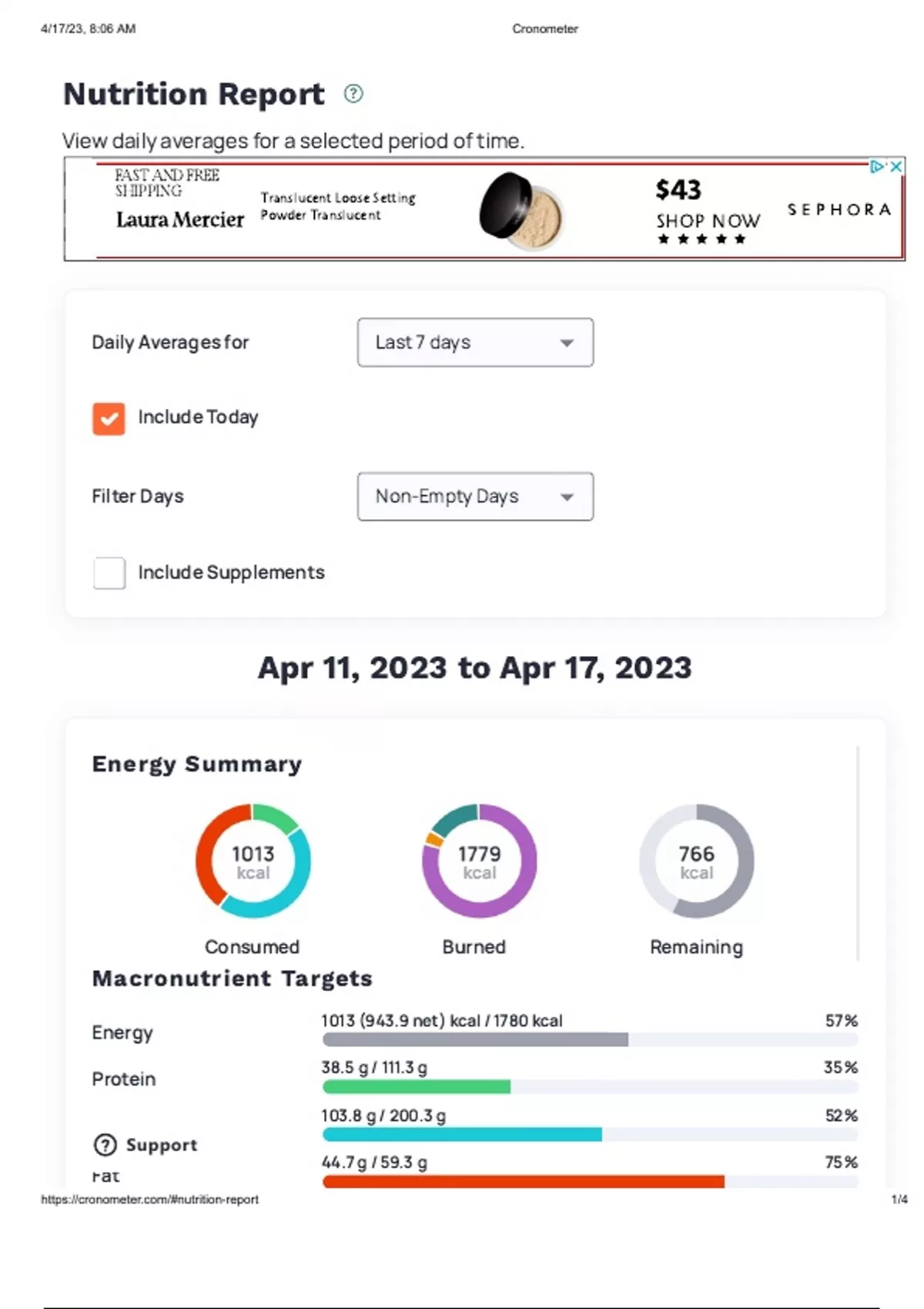Screen dimensions: 924x1309
Task: Open the Last 7 days dropdown
Action: click(474, 343)
